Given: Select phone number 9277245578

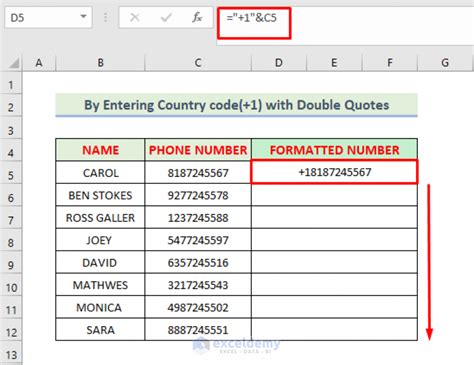Looking at the screenshot, I should [198, 195].
